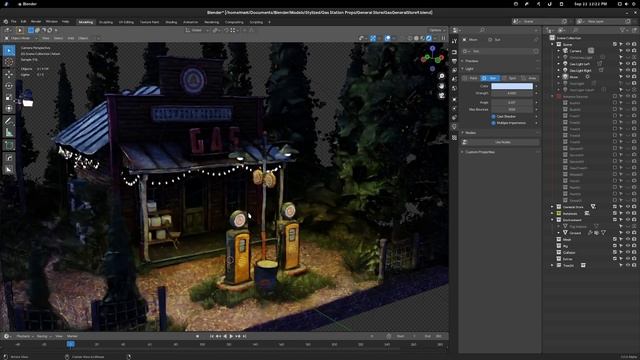Switch viewport to solid shading
The width and height of the screenshot is (640, 360).
point(416,38)
